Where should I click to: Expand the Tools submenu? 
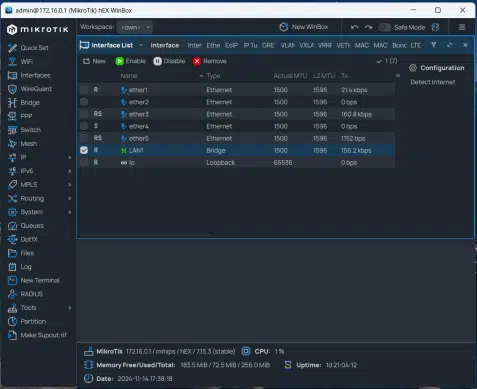pos(70,308)
